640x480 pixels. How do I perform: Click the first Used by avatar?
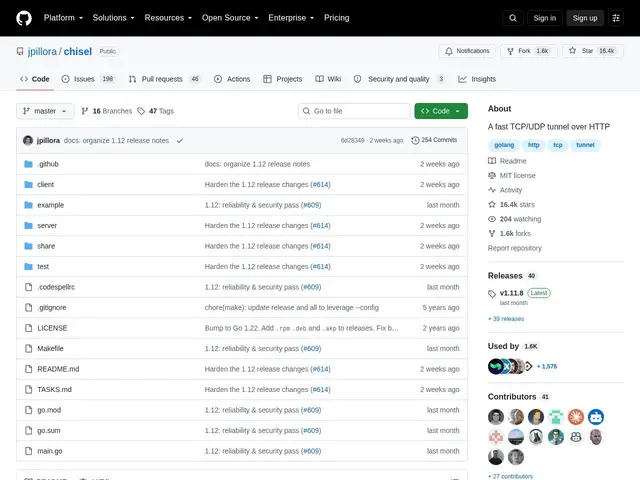coord(496,366)
